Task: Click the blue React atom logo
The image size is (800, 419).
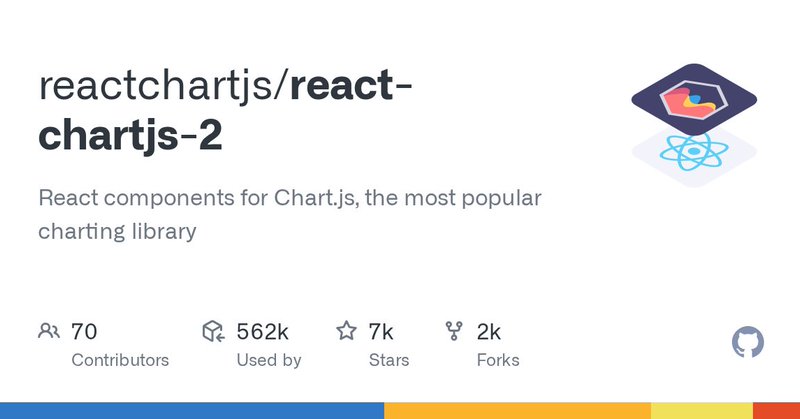Action: point(694,152)
